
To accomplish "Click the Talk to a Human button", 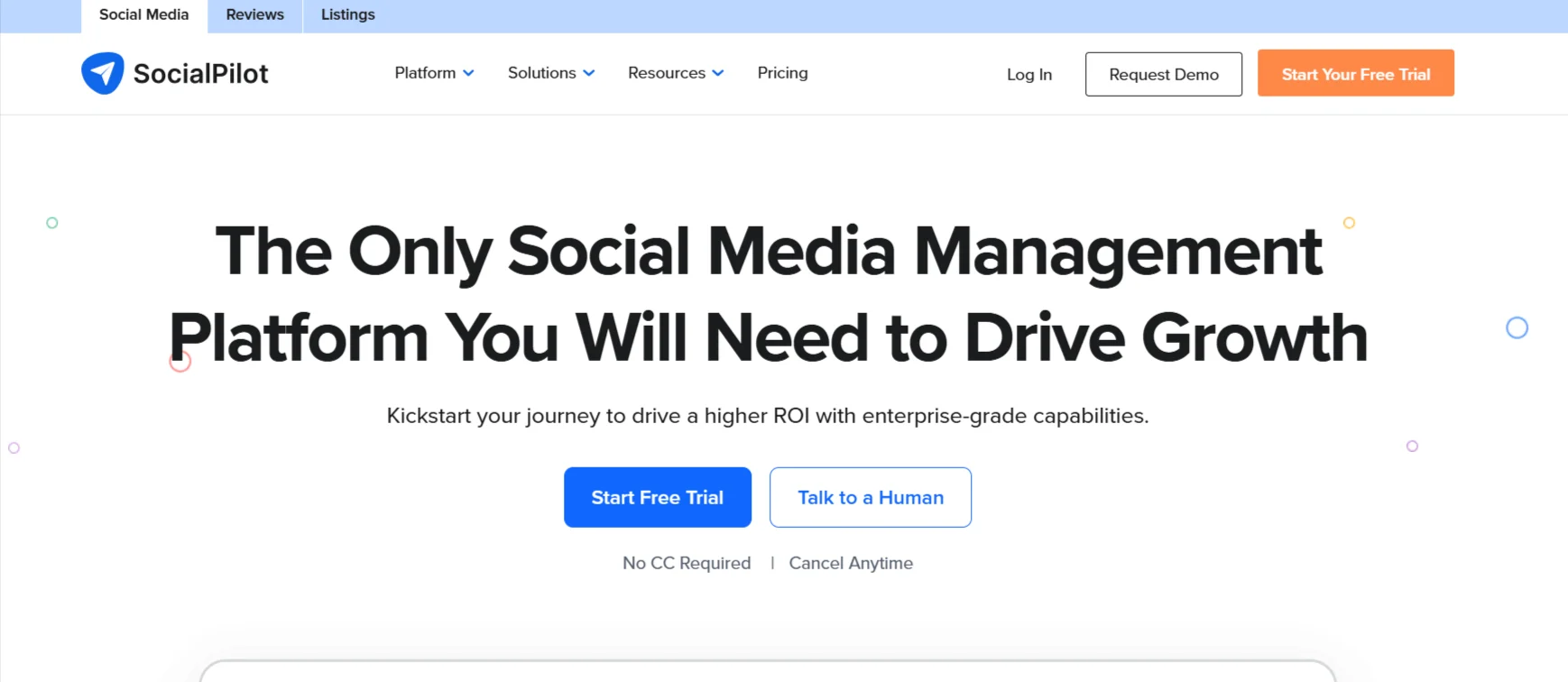I will pos(869,497).
